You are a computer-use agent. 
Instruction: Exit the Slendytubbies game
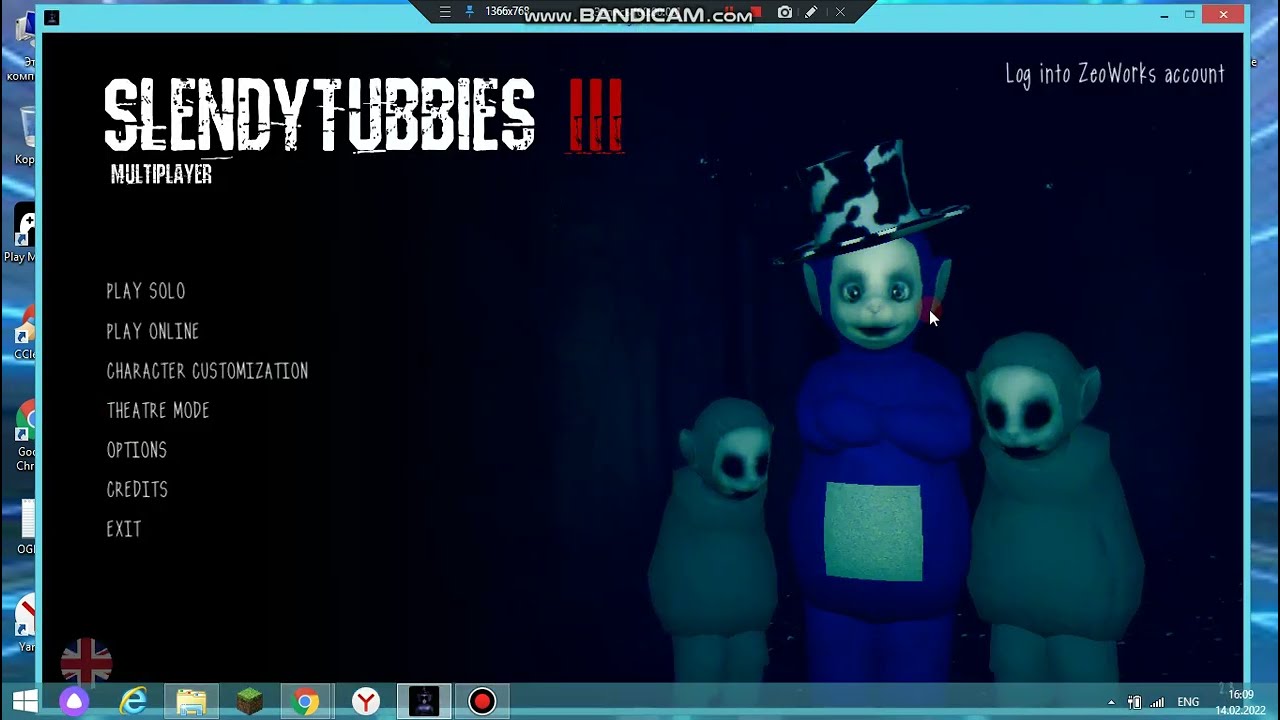coord(124,529)
